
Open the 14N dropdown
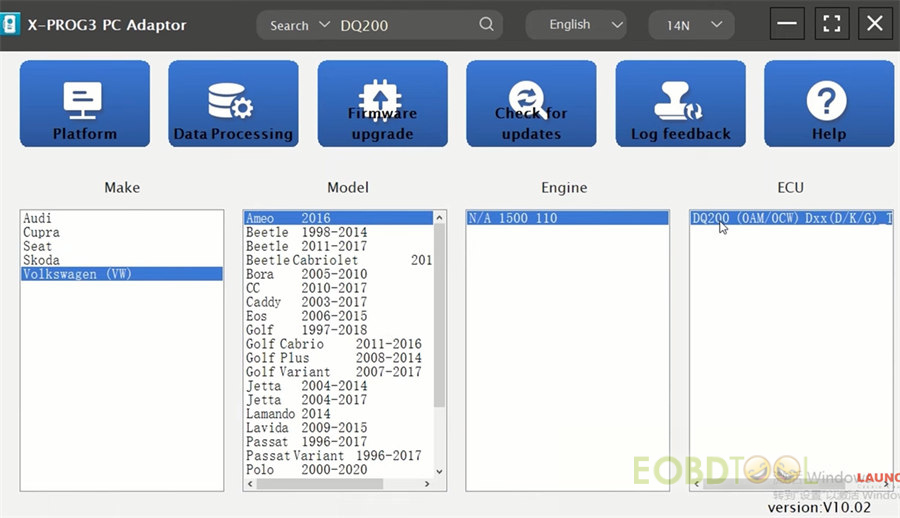pos(692,25)
